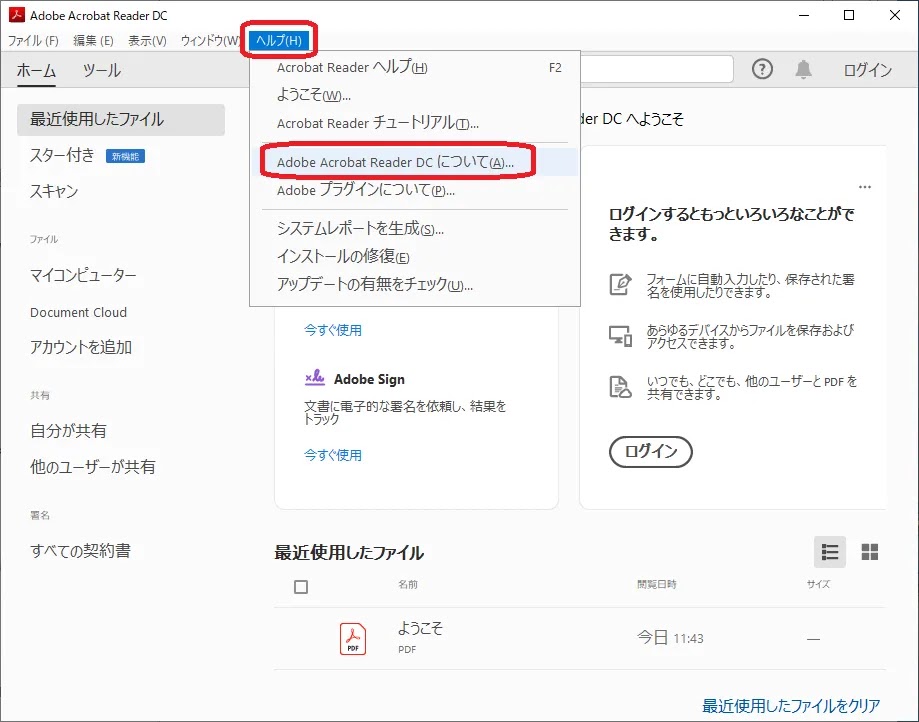The image size is (919, 722).
Task: Open すべての契約書 in sidebar
Action: (x=80, y=551)
